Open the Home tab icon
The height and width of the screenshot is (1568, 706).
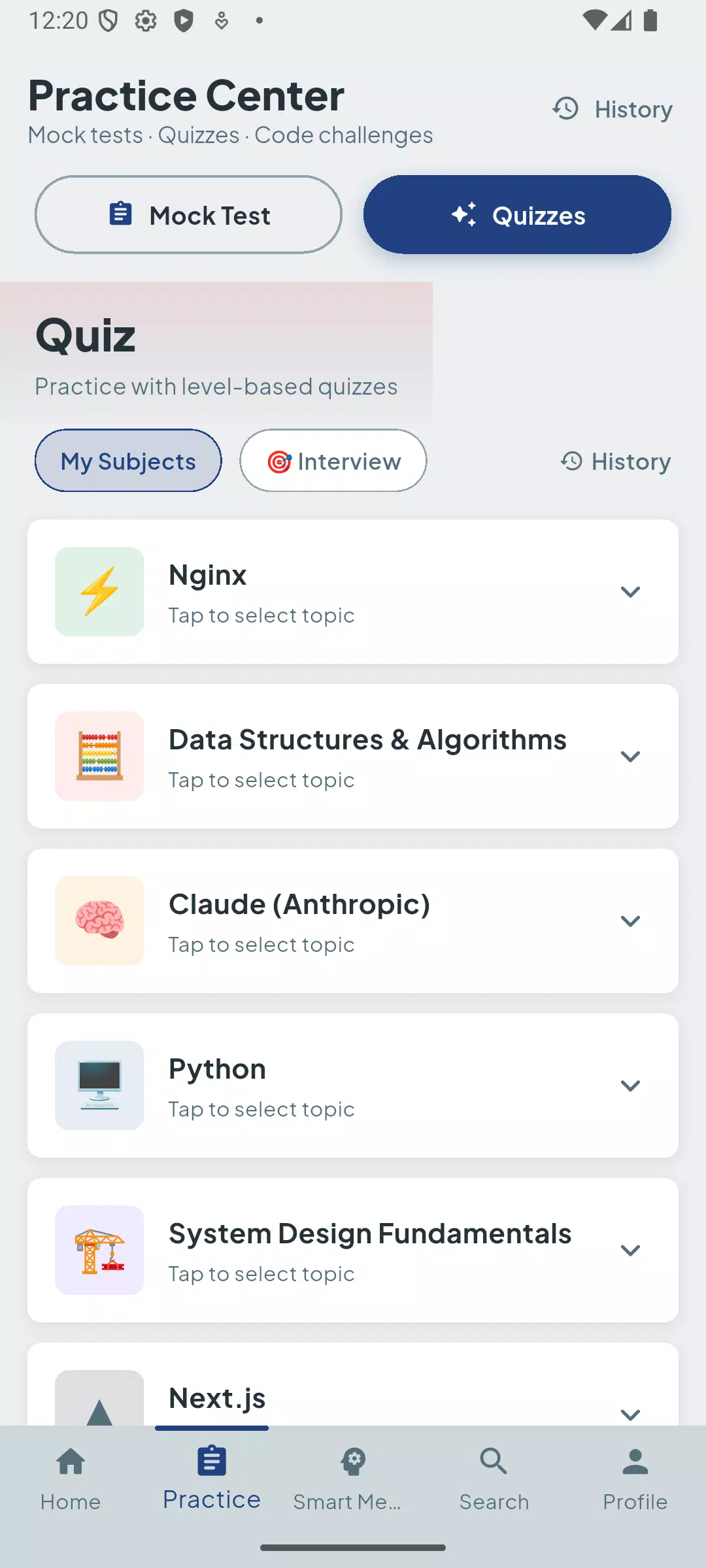71,1462
